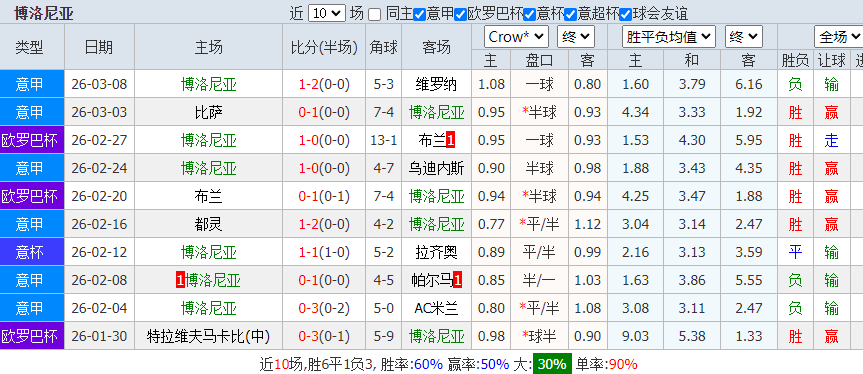Click the 13-1 corner count cell

(x=383, y=140)
